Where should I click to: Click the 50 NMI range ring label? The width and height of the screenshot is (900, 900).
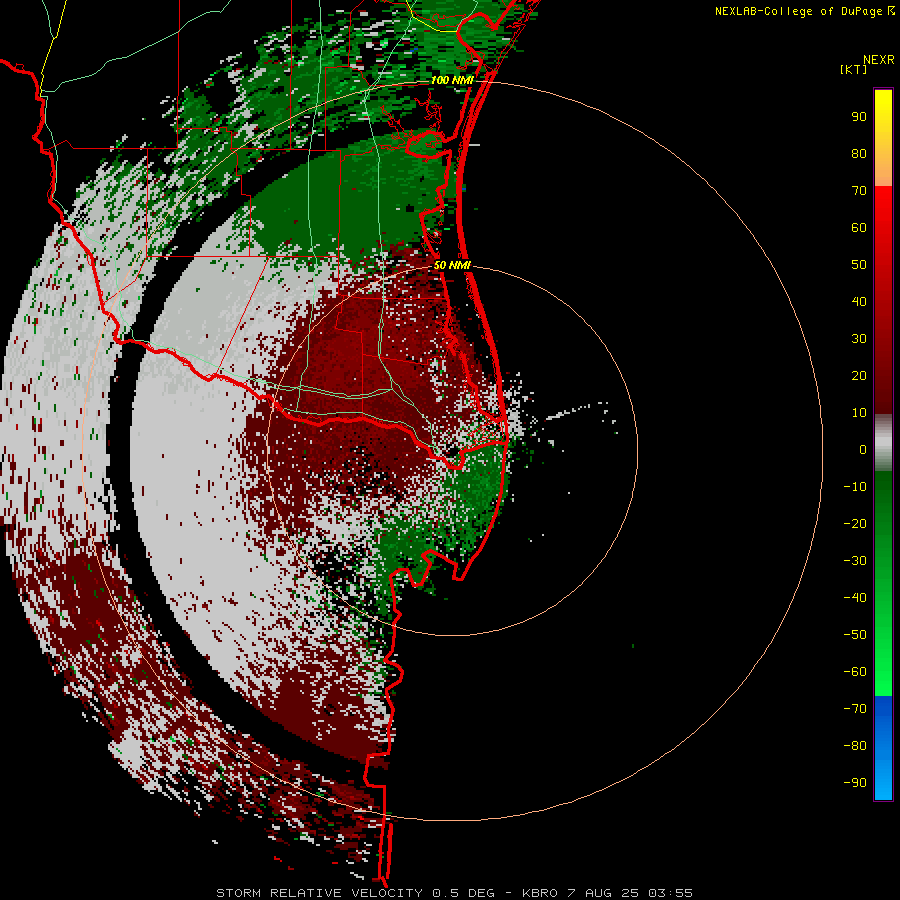[x=452, y=265]
